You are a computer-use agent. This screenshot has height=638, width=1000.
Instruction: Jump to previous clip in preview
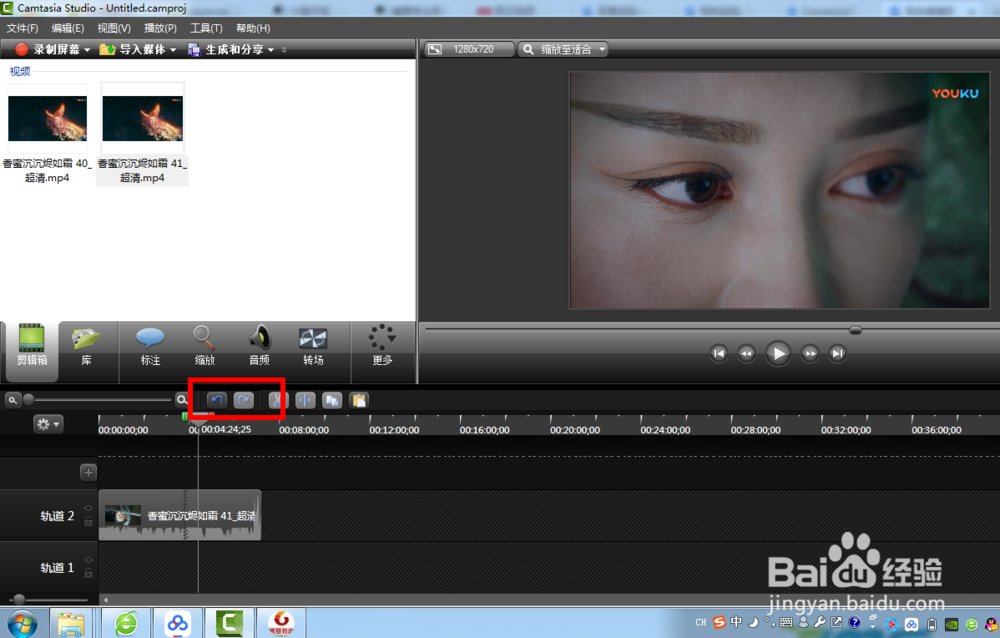click(x=719, y=353)
